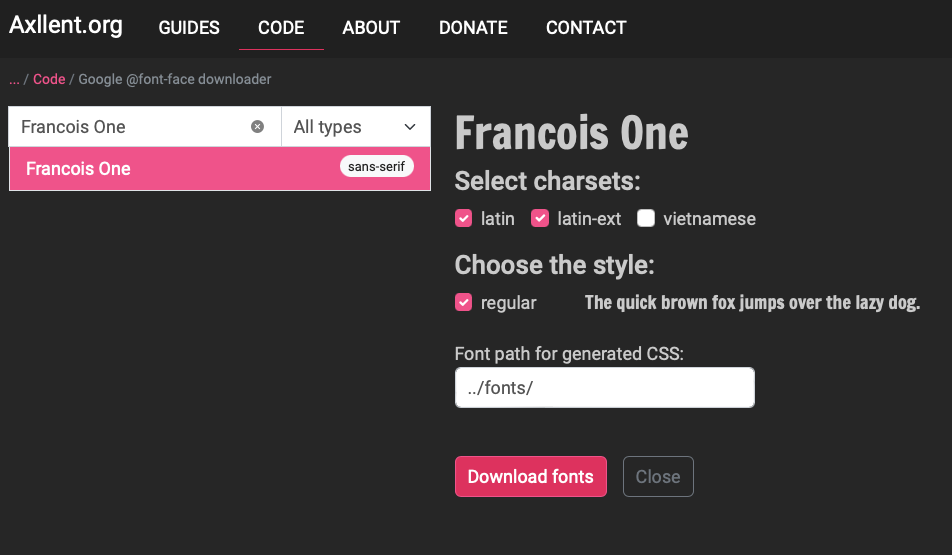Viewport: 952px width, 555px height.
Task: Click the ellipsis breadcrumb link
Action: pyautogui.click(x=14, y=80)
